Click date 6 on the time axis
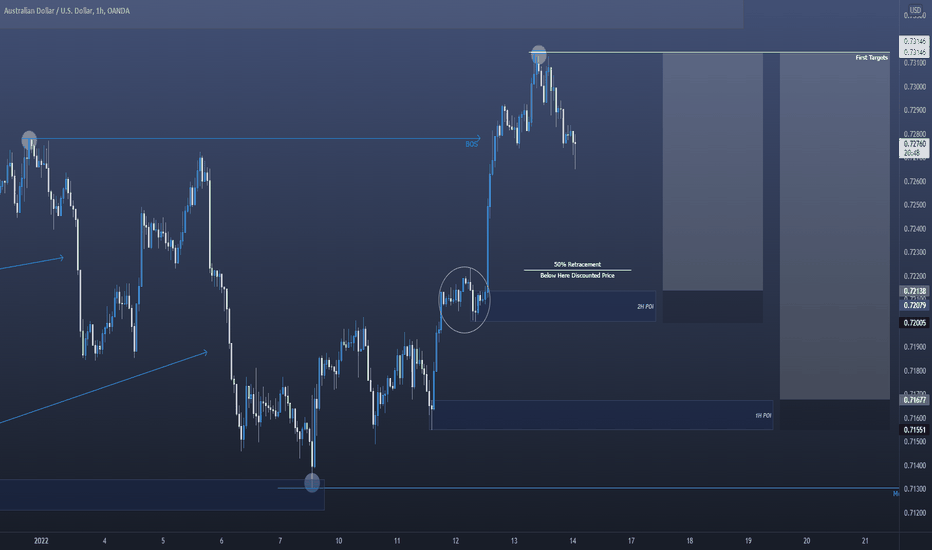The width and height of the screenshot is (932, 550). 222,541
